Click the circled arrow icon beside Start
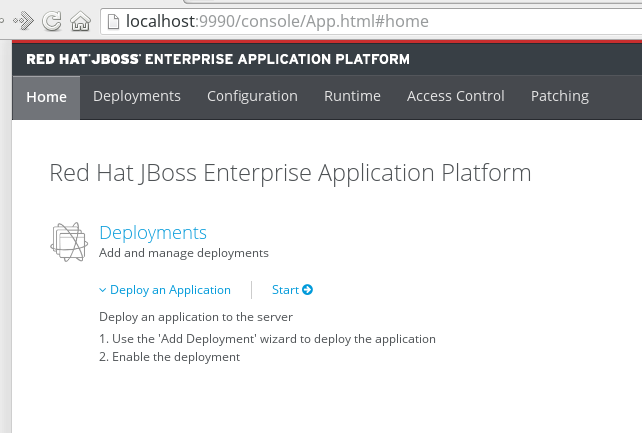Viewport: 642px width, 433px height. 307,290
